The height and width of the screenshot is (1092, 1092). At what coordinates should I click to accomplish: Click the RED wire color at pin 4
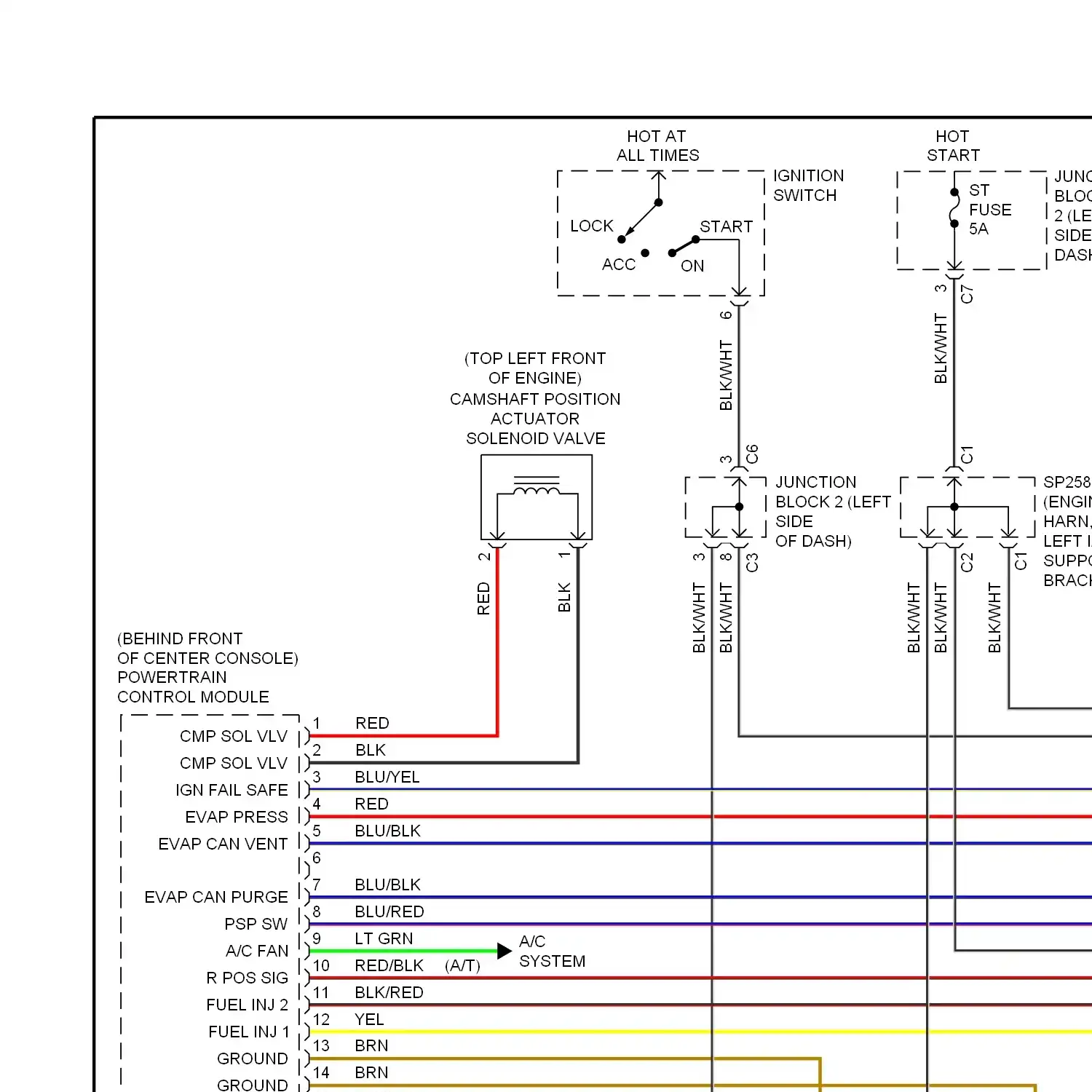371,804
